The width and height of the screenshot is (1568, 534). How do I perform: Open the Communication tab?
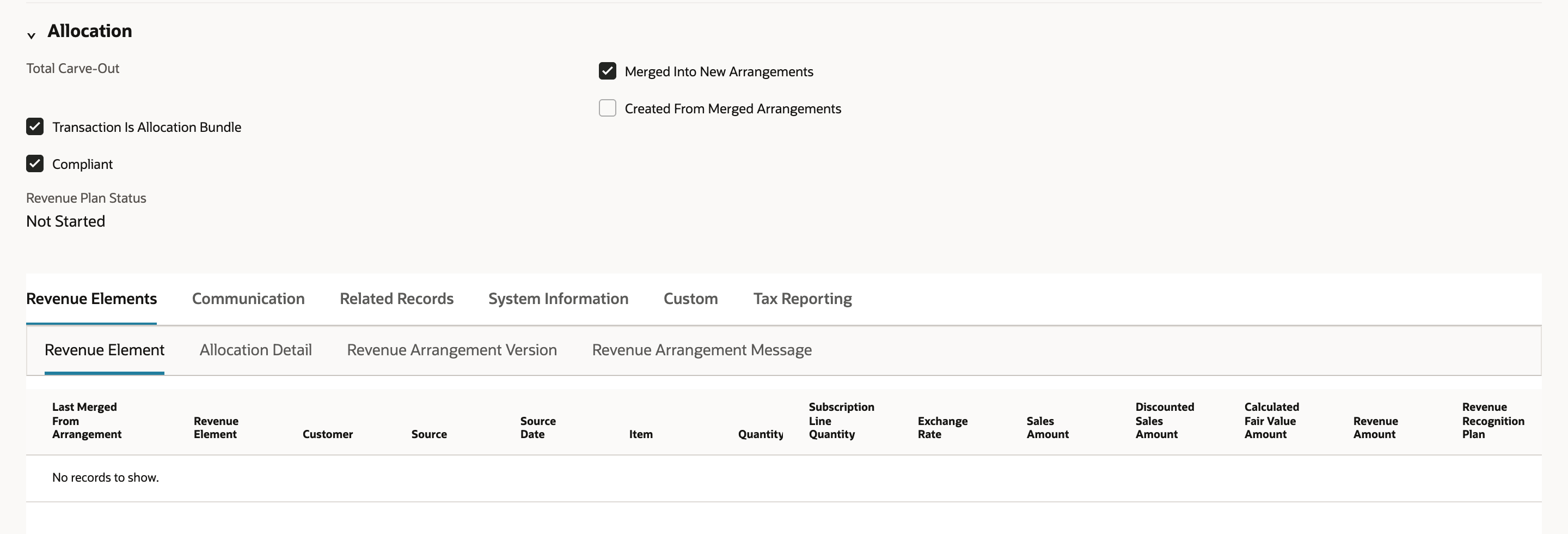pos(248,299)
